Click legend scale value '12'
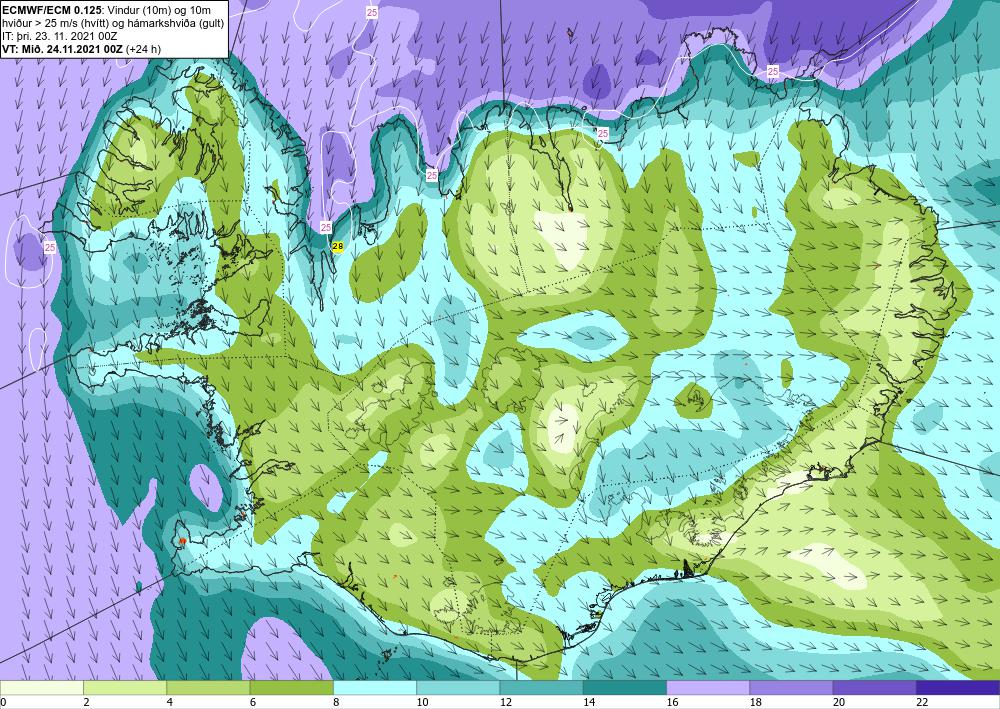 pyautogui.click(x=505, y=702)
